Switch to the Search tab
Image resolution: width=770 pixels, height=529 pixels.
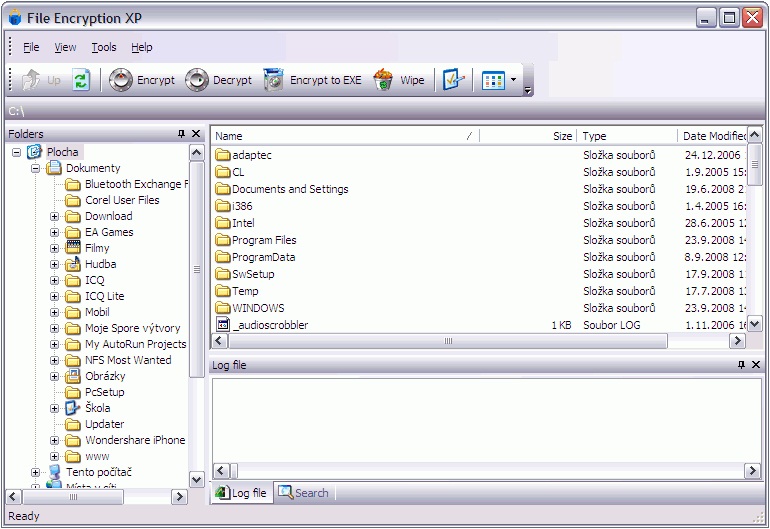(304, 493)
